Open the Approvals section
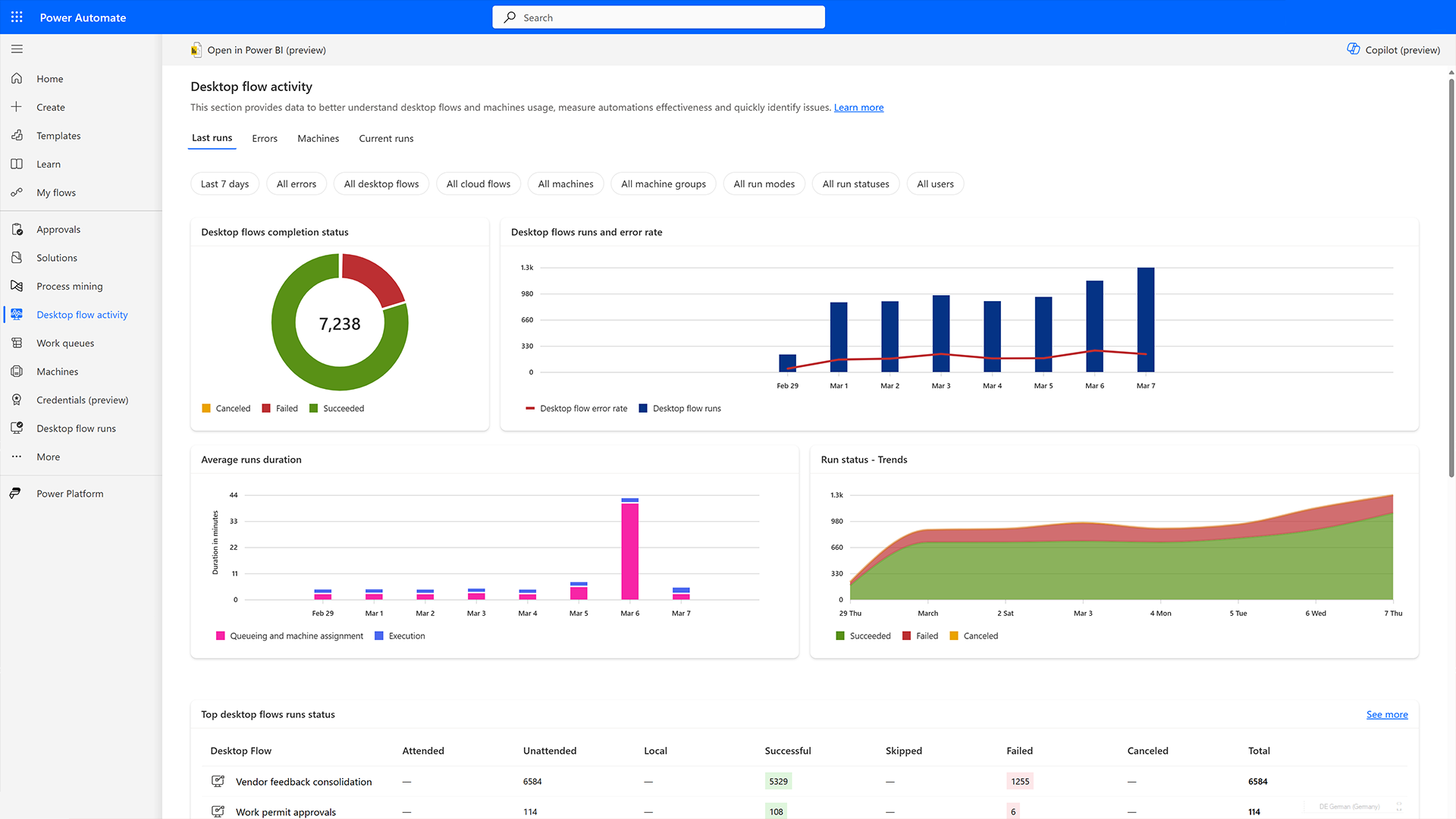Screen dimensions: 1456x819 58,229
